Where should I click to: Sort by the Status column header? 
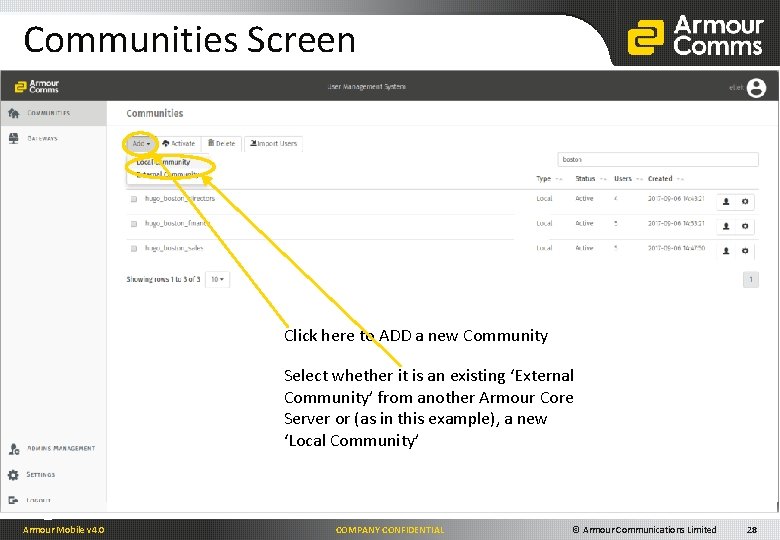pos(590,179)
